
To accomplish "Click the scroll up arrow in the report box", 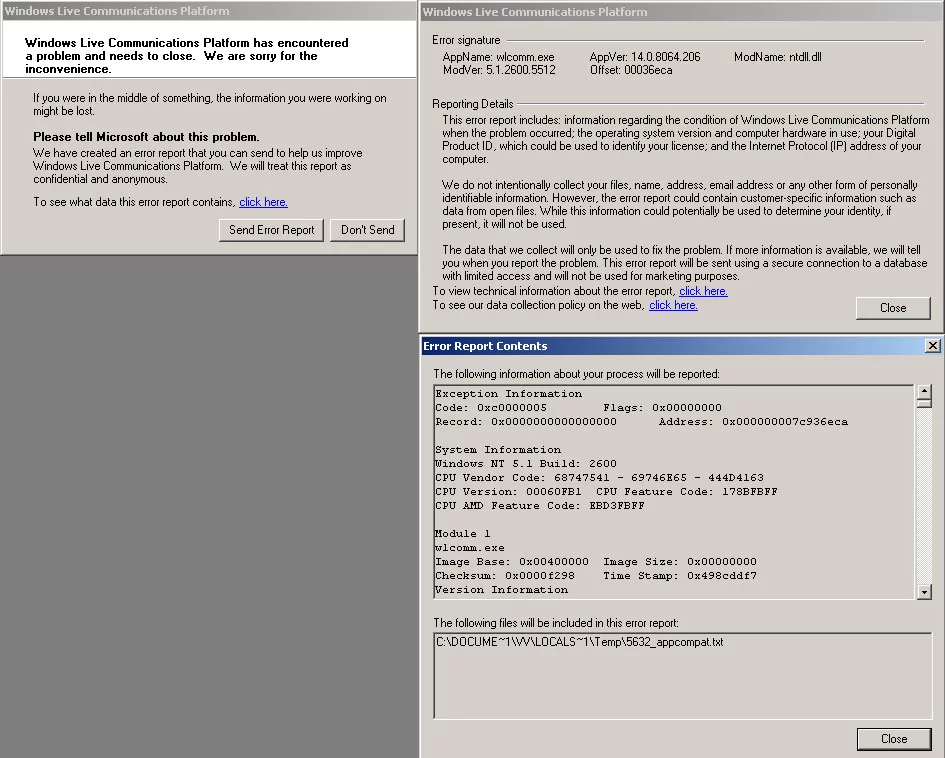I will 924,391.
